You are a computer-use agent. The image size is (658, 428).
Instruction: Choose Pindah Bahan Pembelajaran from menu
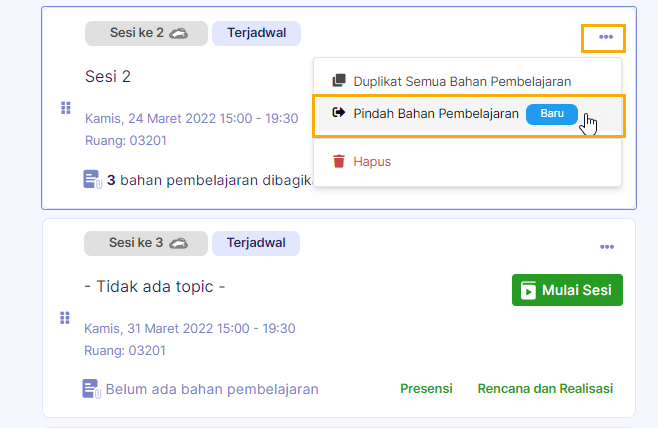click(x=436, y=114)
